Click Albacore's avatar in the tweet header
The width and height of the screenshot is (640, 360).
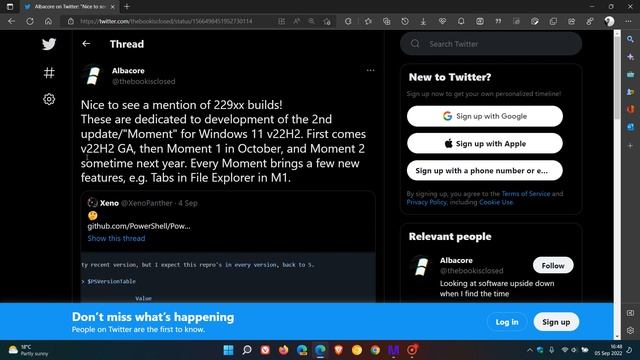tap(93, 76)
